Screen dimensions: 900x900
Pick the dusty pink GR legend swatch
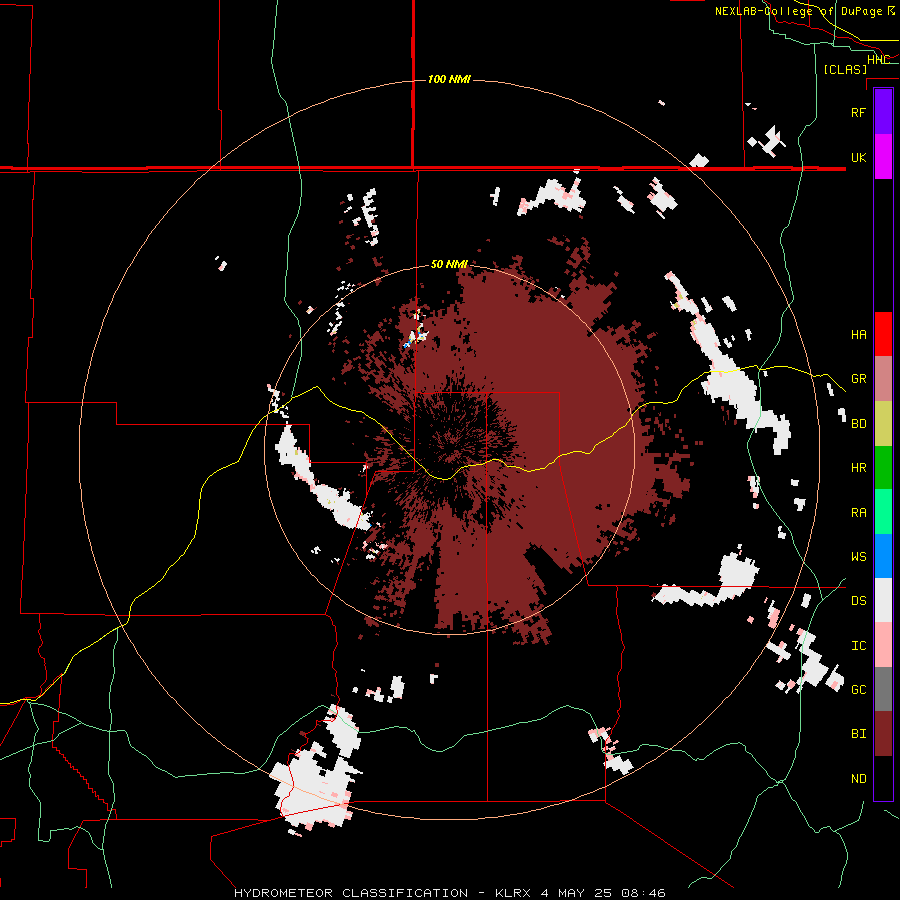click(x=883, y=379)
